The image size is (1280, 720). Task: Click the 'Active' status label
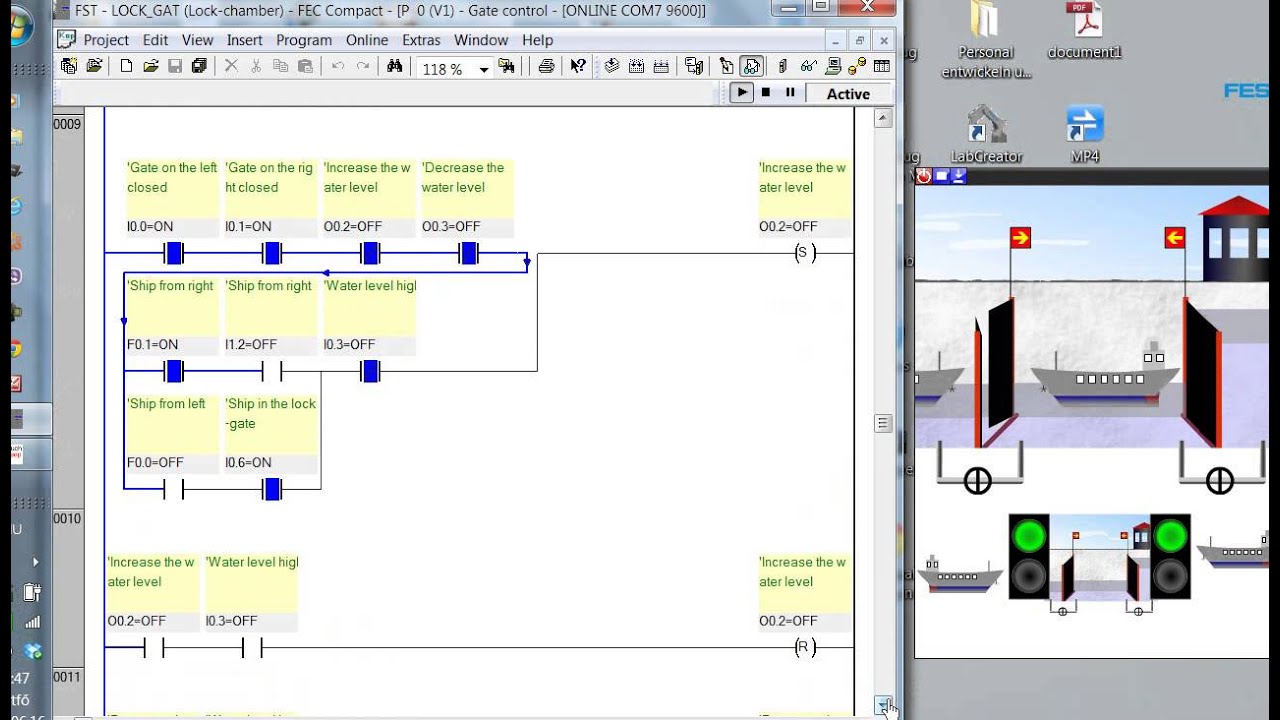[848, 93]
